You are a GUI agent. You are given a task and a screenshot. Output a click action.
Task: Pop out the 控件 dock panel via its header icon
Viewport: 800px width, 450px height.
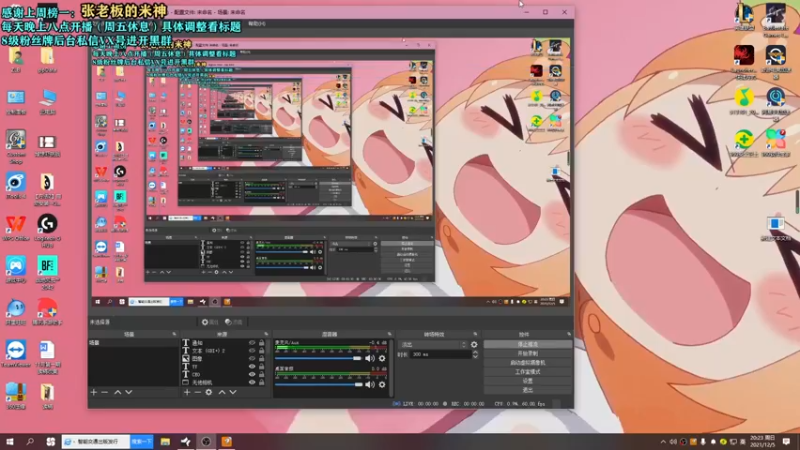click(x=569, y=334)
